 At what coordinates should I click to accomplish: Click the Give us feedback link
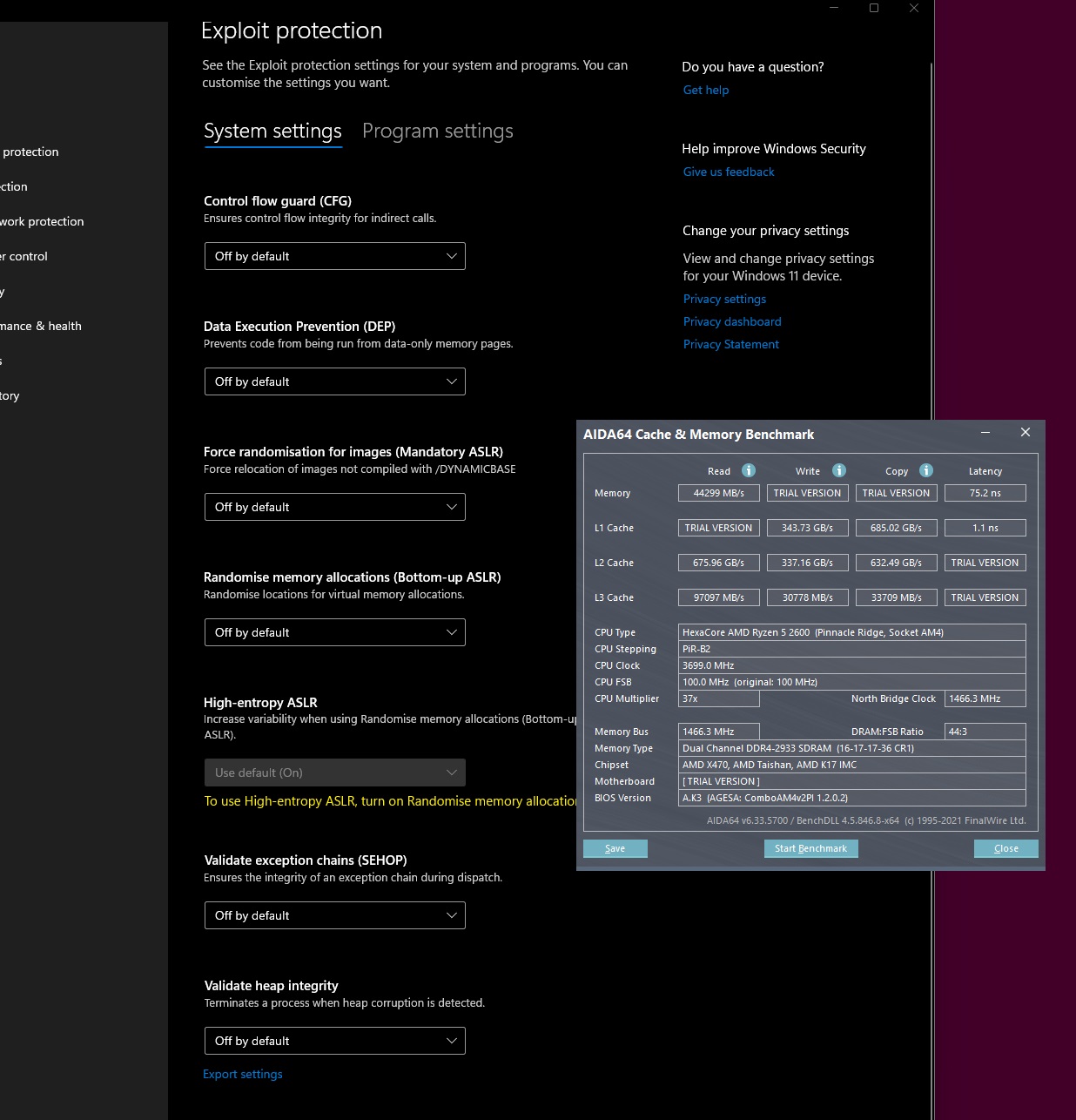click(729, 172)
